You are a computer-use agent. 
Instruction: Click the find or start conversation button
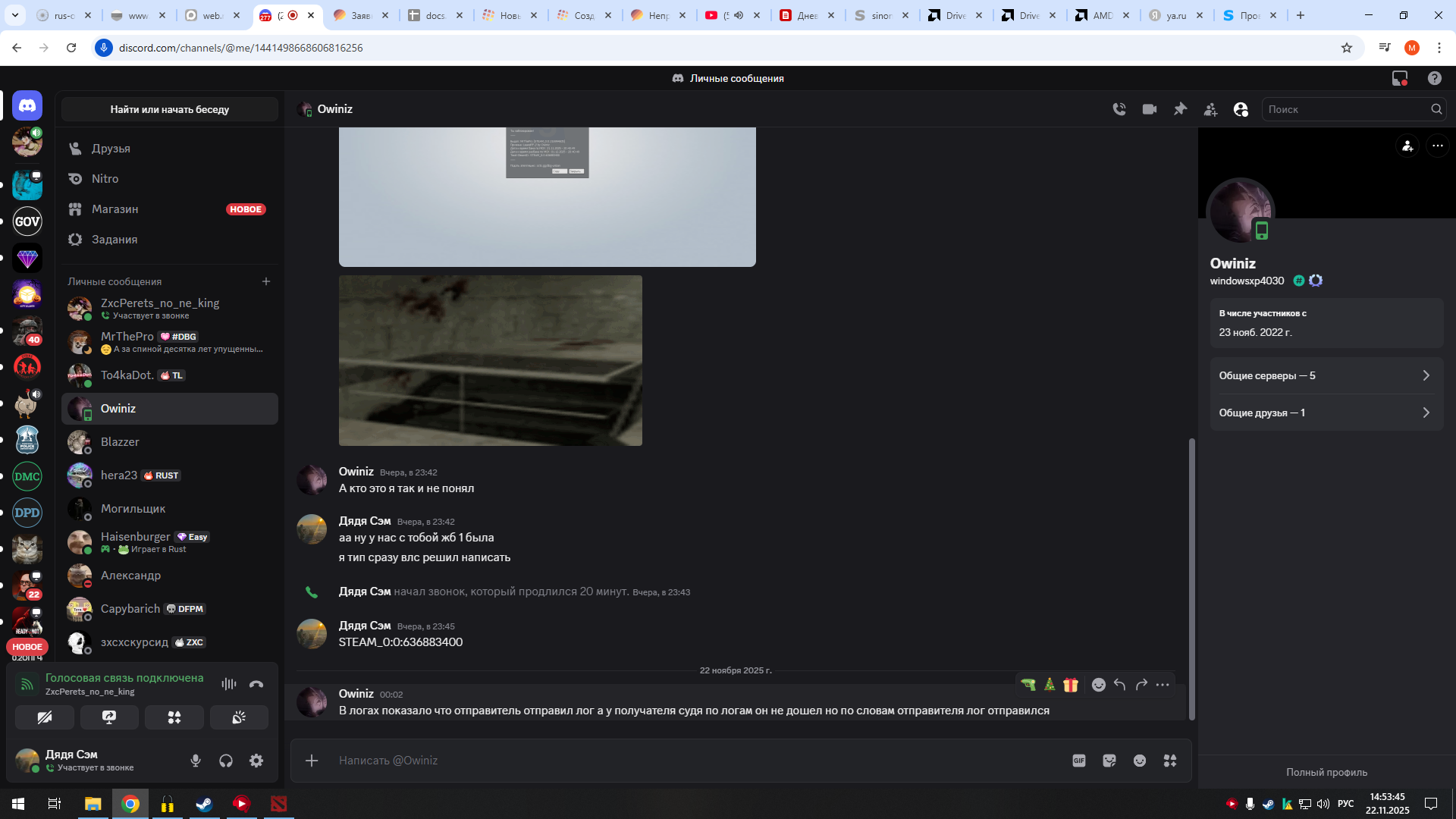coord(170,109)
